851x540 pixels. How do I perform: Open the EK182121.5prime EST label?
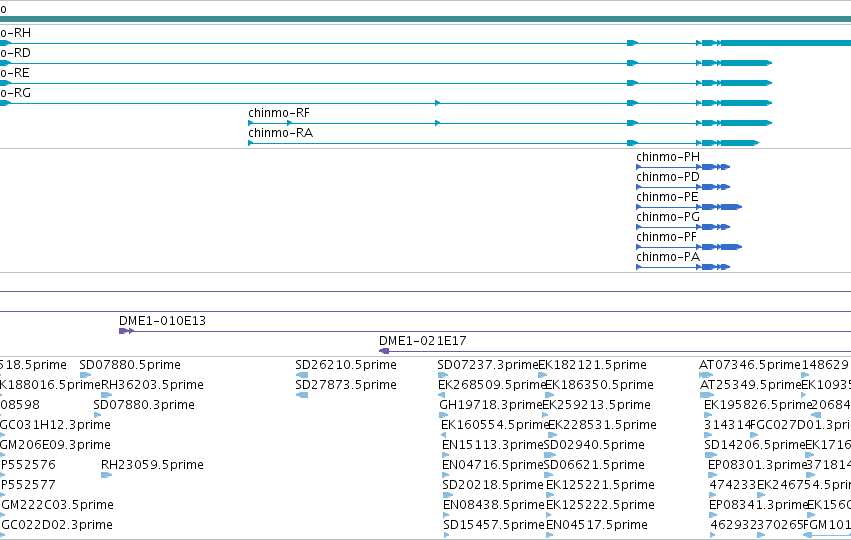tap(592, 365)
